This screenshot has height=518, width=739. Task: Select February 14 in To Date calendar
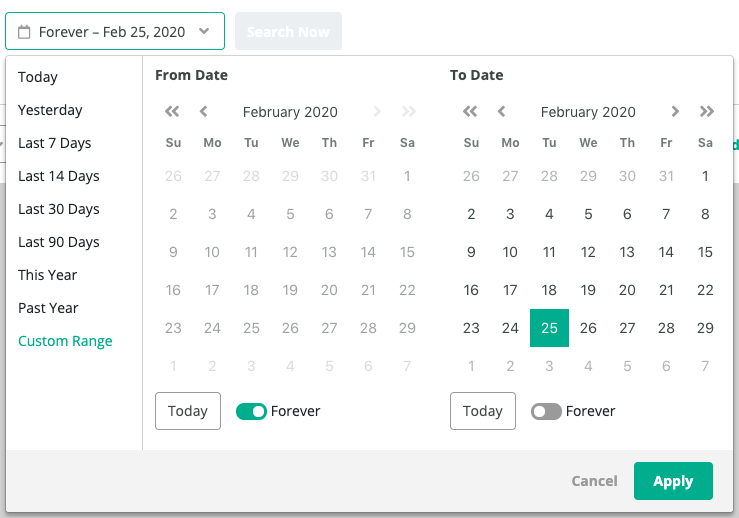coord(666,252)
